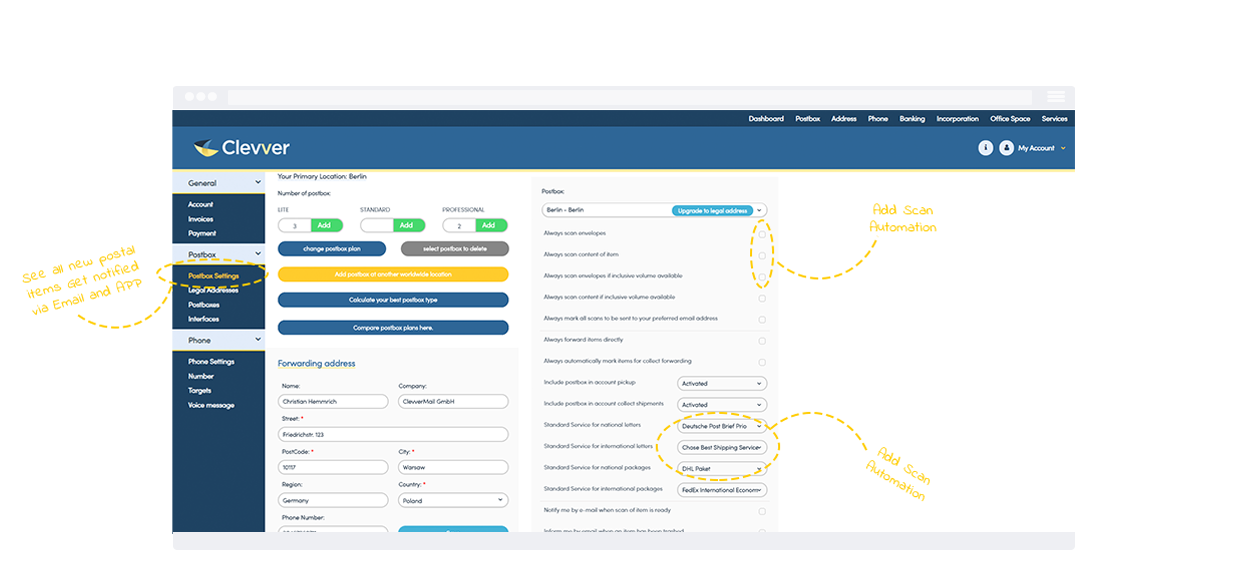This screenshot has height=576, width=1247.
Task: Click the PROFESSIONAL postbox quantity field
Action: click(459, 226)
